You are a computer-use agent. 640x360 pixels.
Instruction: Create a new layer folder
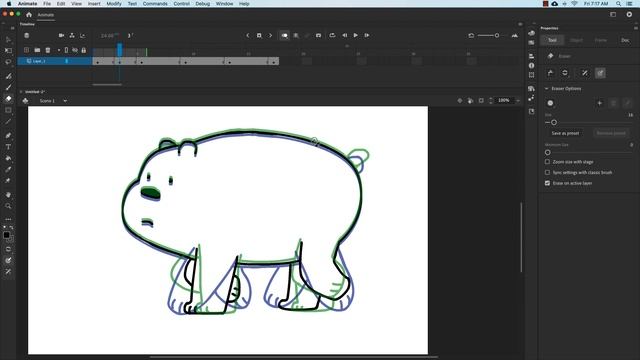tap(37, 50)
